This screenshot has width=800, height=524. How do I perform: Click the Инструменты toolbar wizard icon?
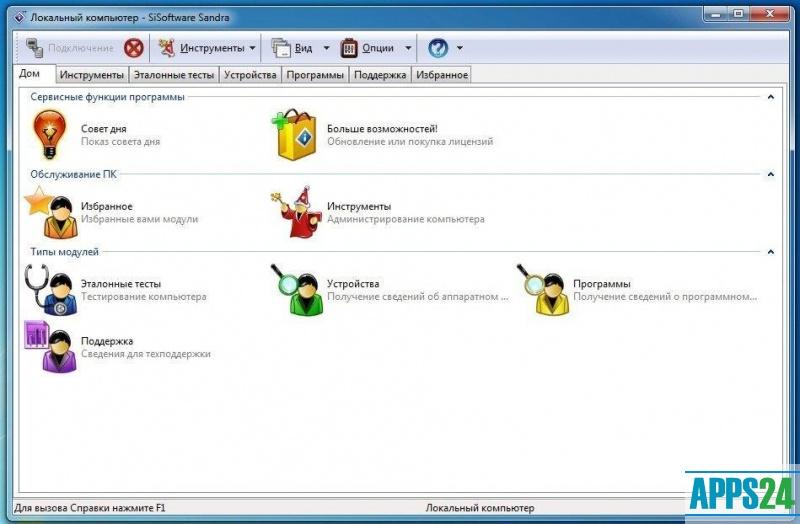pyautogui.click(x=166, y=48)
